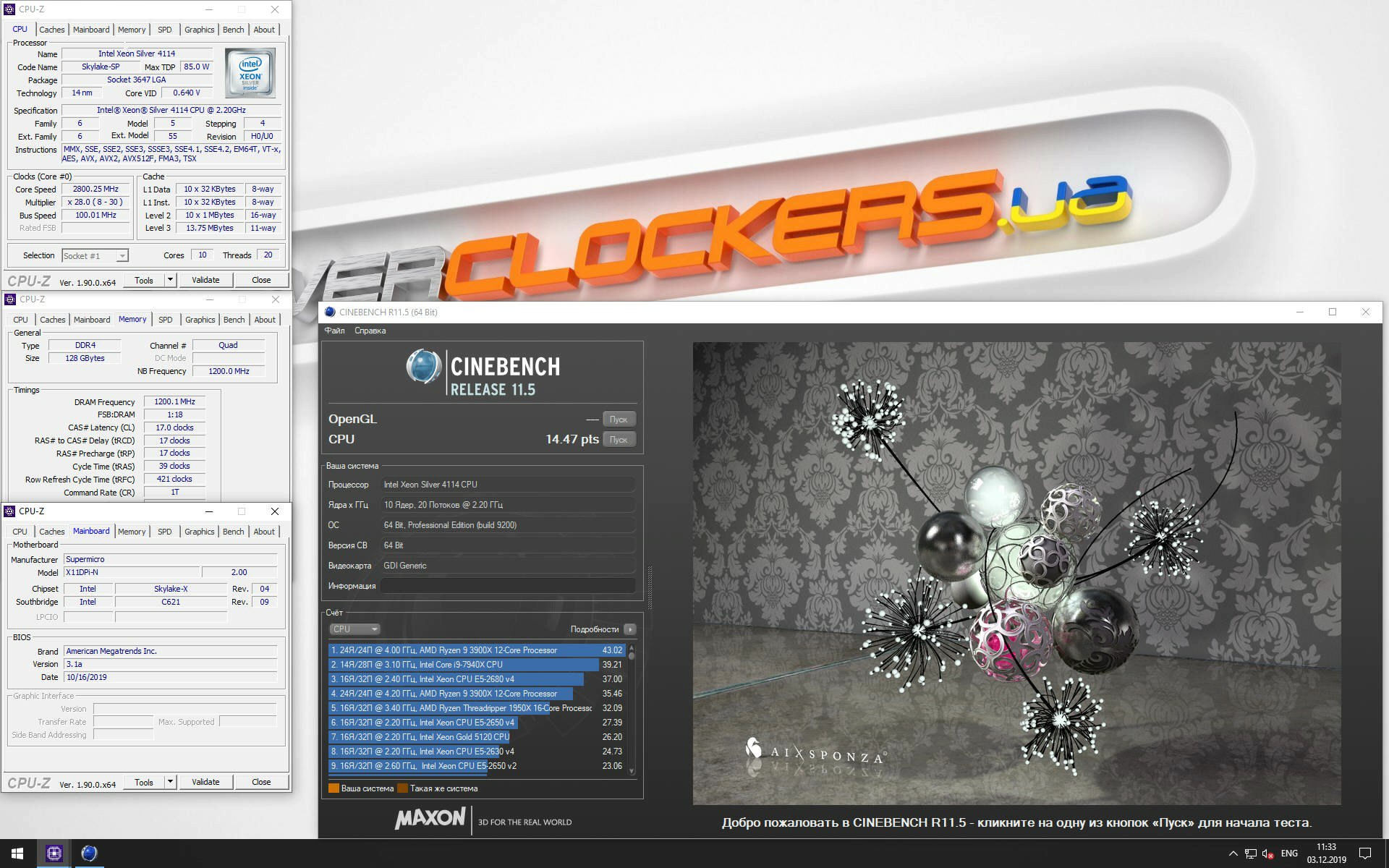The width and height of the screenshot is (1389, 868).
Task: Open Windows Start menu
Action: click(17, 854)
